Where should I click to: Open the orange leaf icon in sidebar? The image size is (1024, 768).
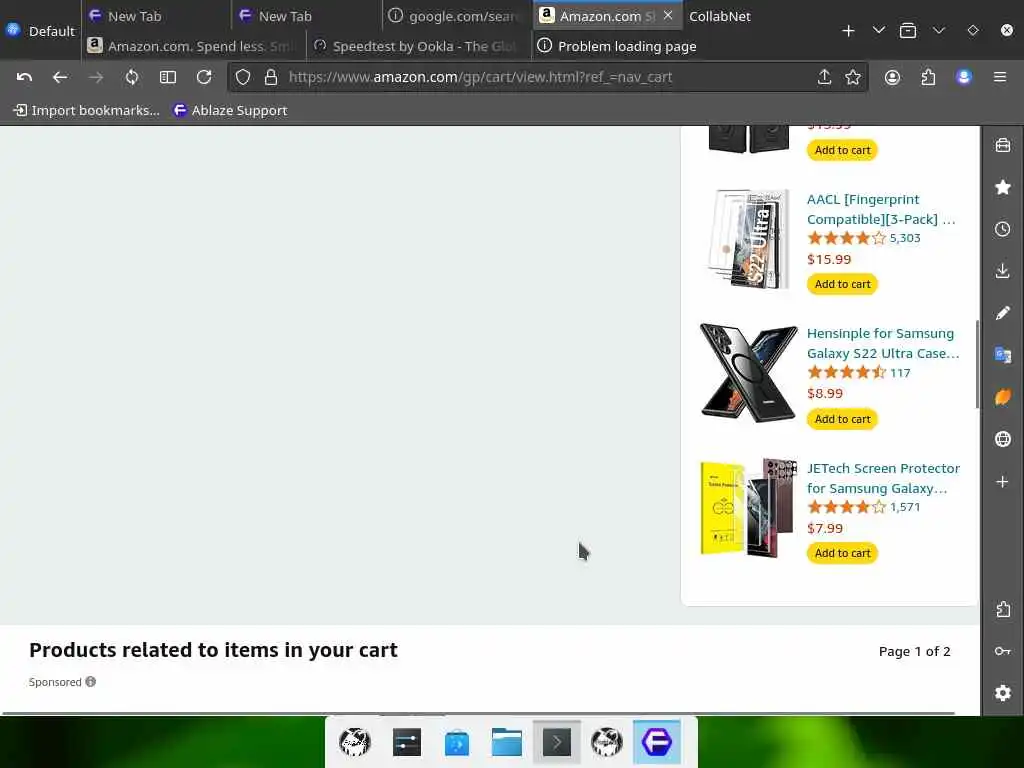pos(1003,397)
